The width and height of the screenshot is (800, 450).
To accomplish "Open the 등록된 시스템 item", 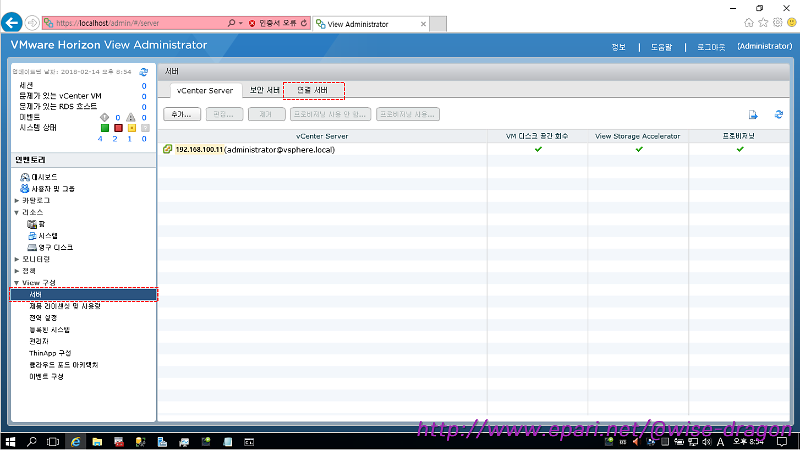I will [49, 330].
